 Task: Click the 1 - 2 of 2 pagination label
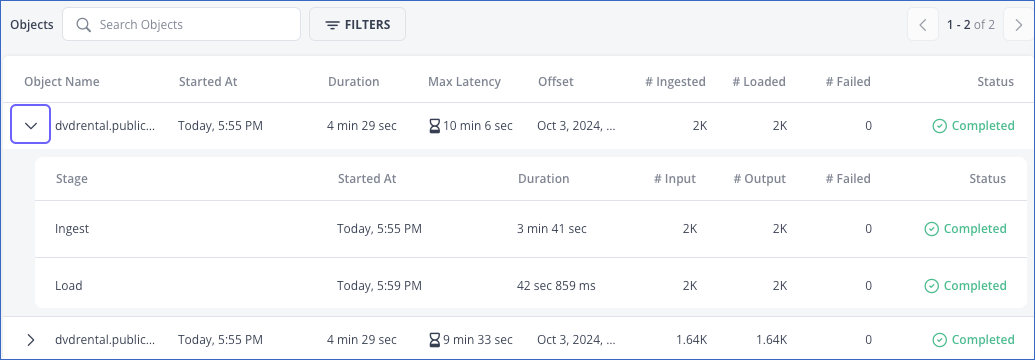(970, 25)
